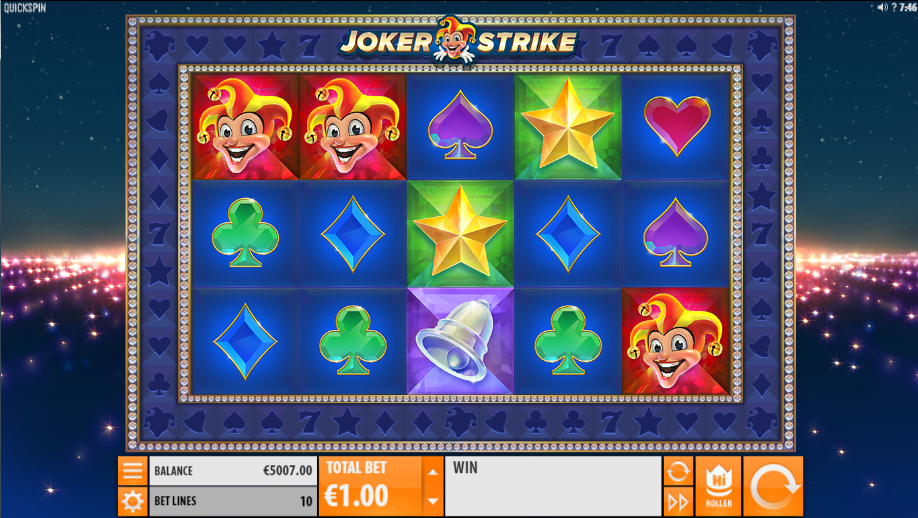Click the Balance display field

(233, 471)
